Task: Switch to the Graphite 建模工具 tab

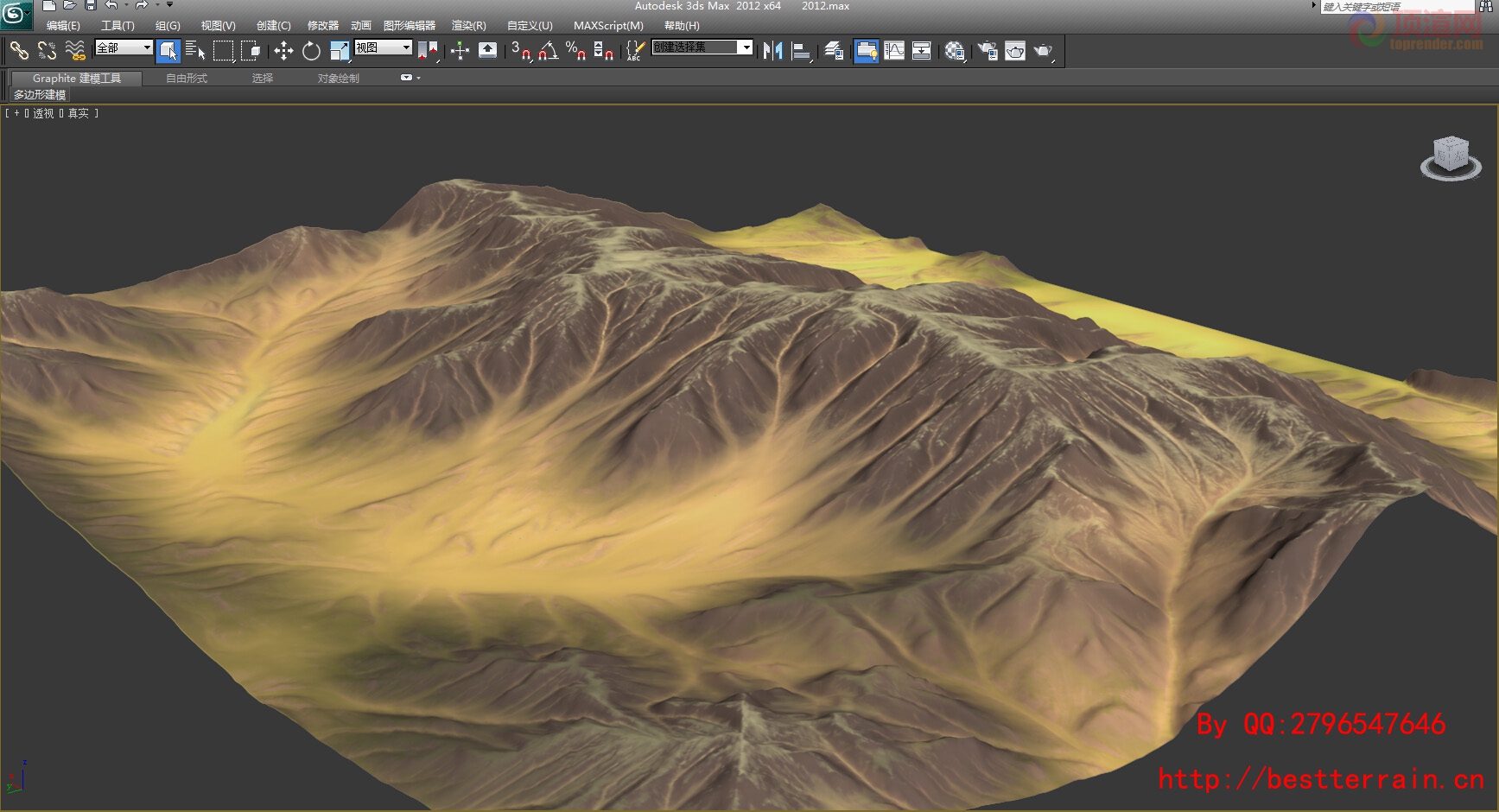Action: (76, 78)
